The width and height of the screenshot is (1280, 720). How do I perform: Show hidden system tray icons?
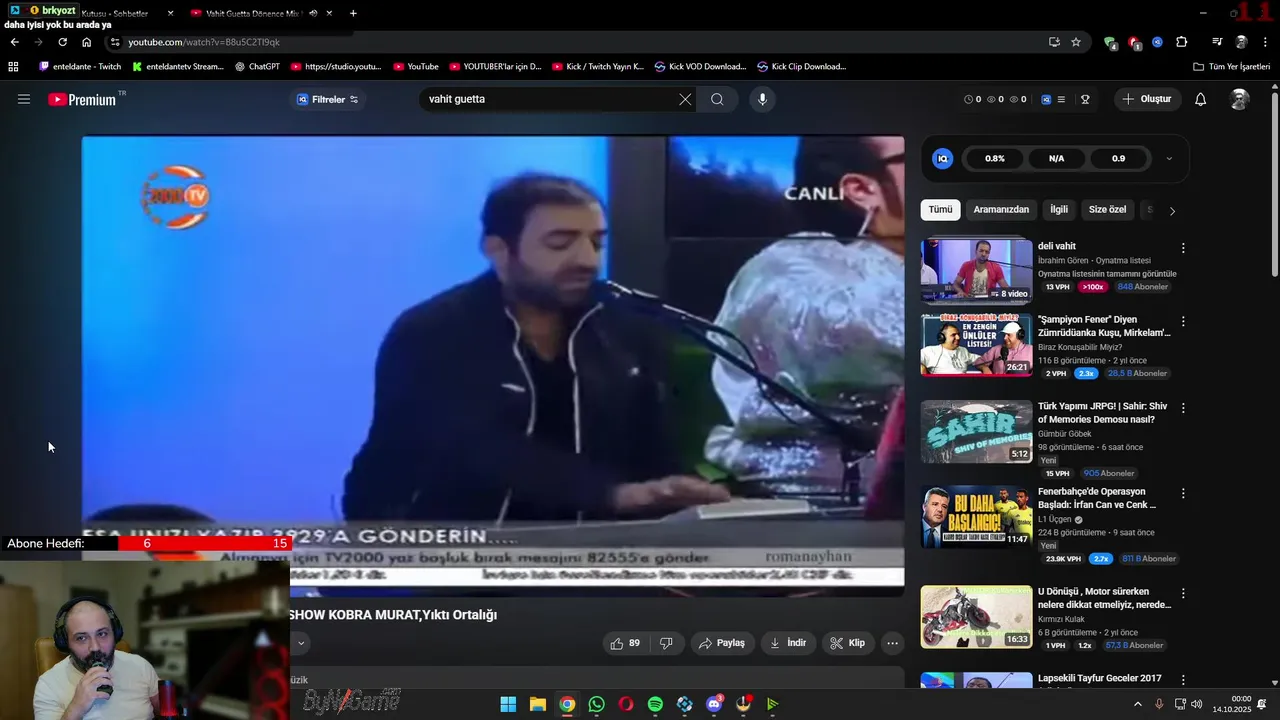[1137, 704]
